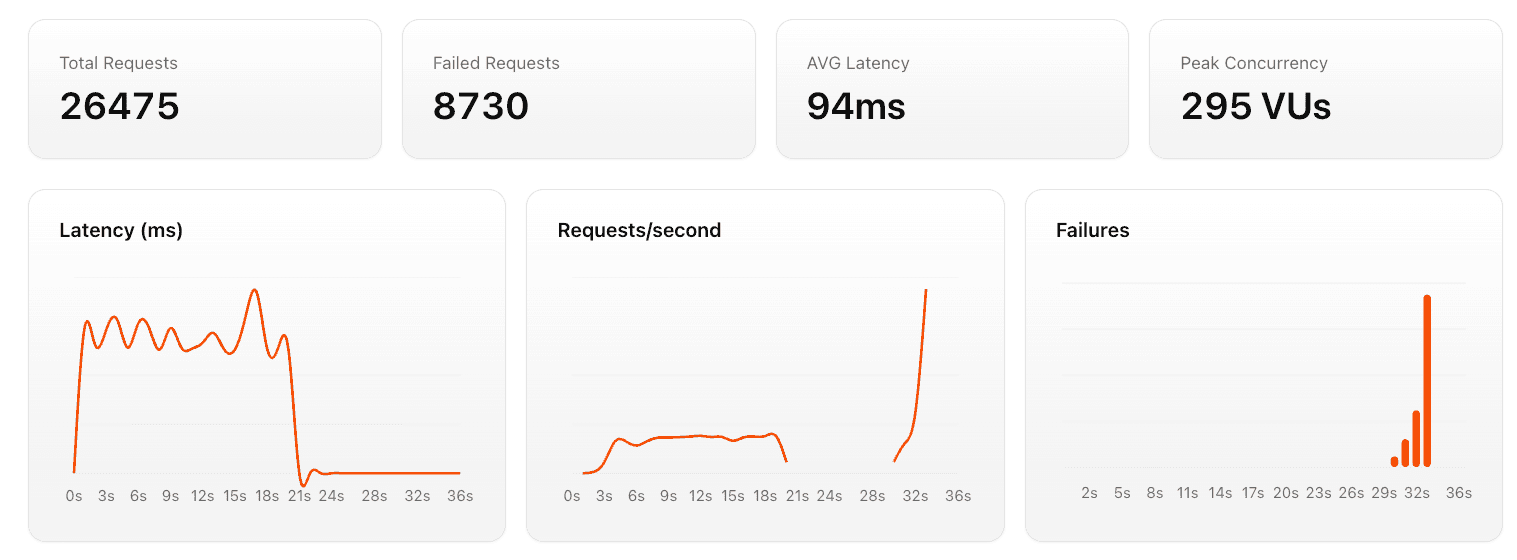
Task: Click the highest peak of the Latency line
Action: pyautogui.click(x=255, y=291)
